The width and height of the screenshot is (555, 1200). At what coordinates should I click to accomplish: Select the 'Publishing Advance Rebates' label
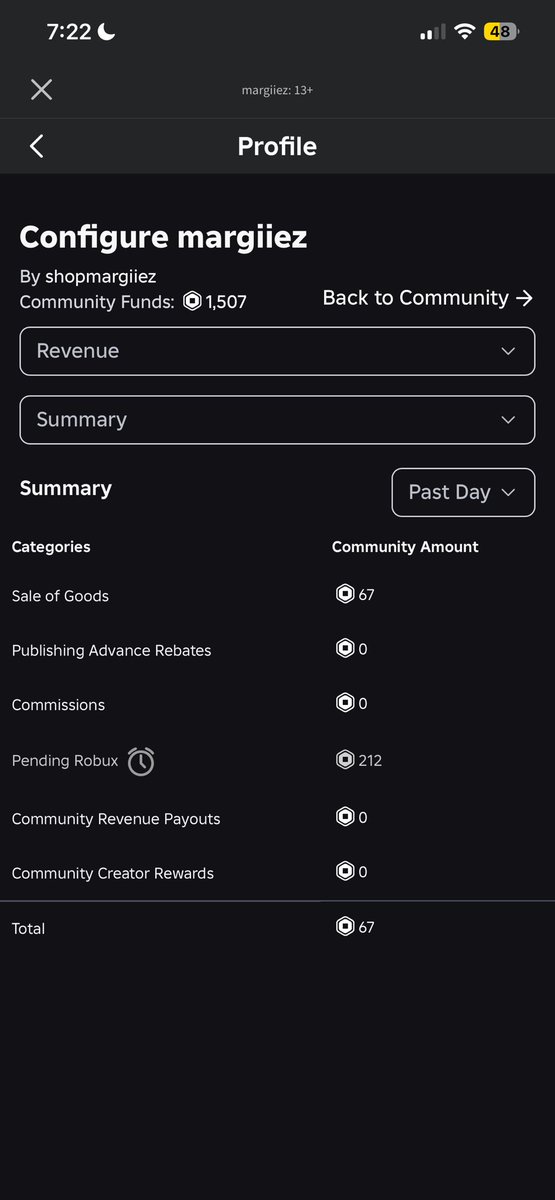point(111,650)
